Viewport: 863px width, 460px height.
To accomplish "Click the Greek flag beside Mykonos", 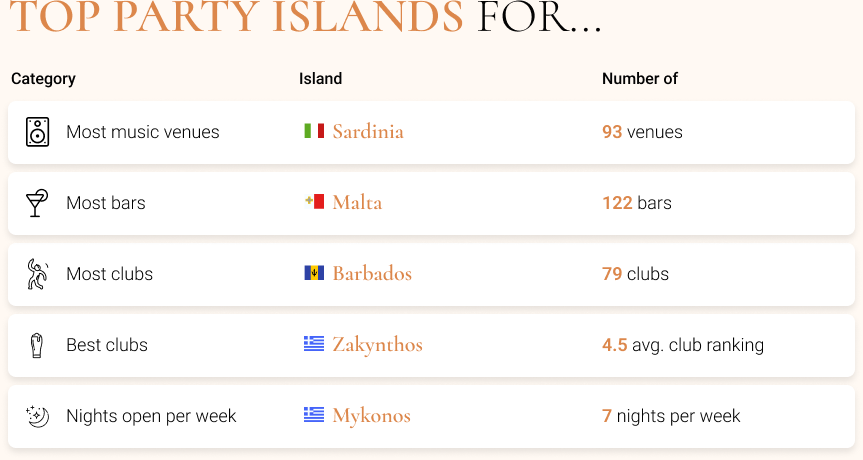I will 314,415.
